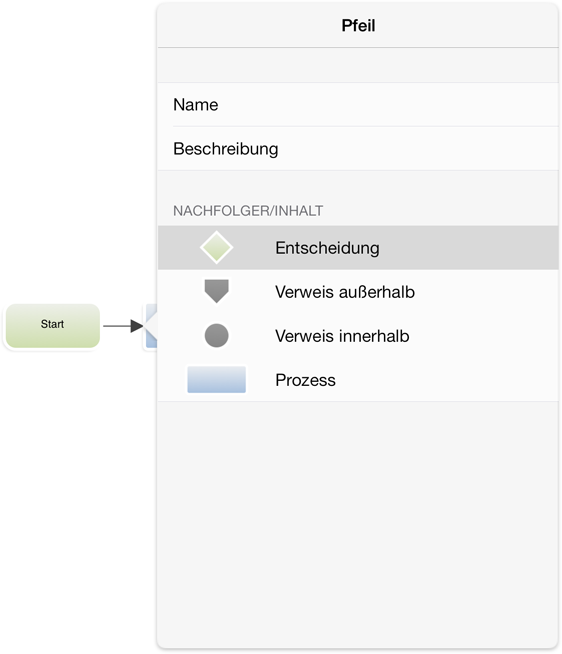562x654 pixels.
Task: Click the Start label text
Action: pyautogui.click(x=52, y=324)
